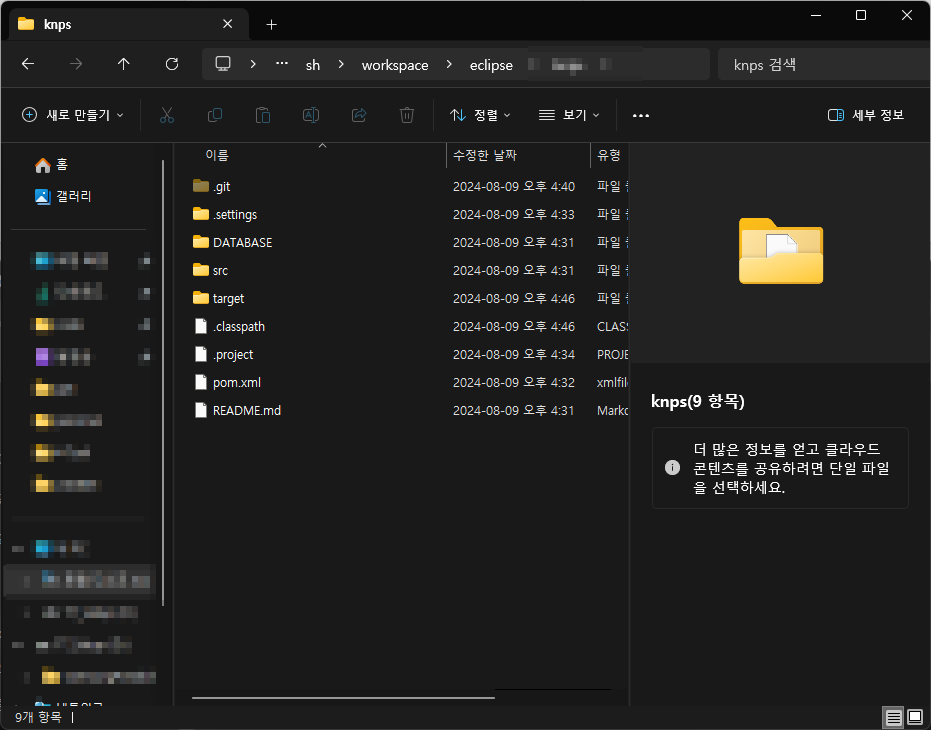The height and width of the screenshot is (730, 931).
Task: Go back to previous folder
Action: [x=28, y=64]
